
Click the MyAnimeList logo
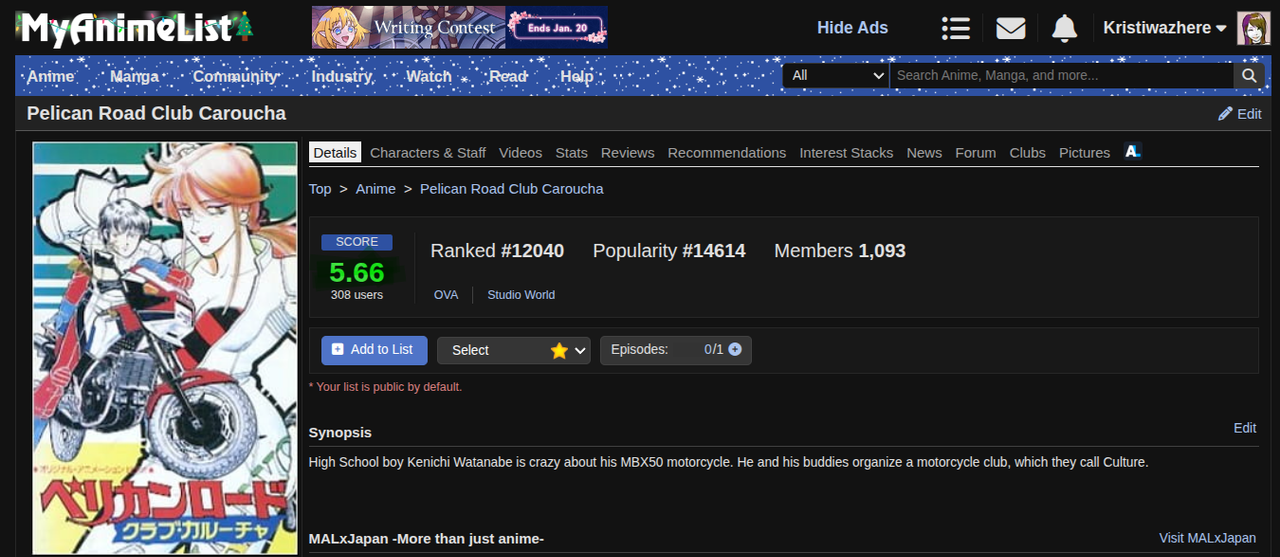[136, 29]
